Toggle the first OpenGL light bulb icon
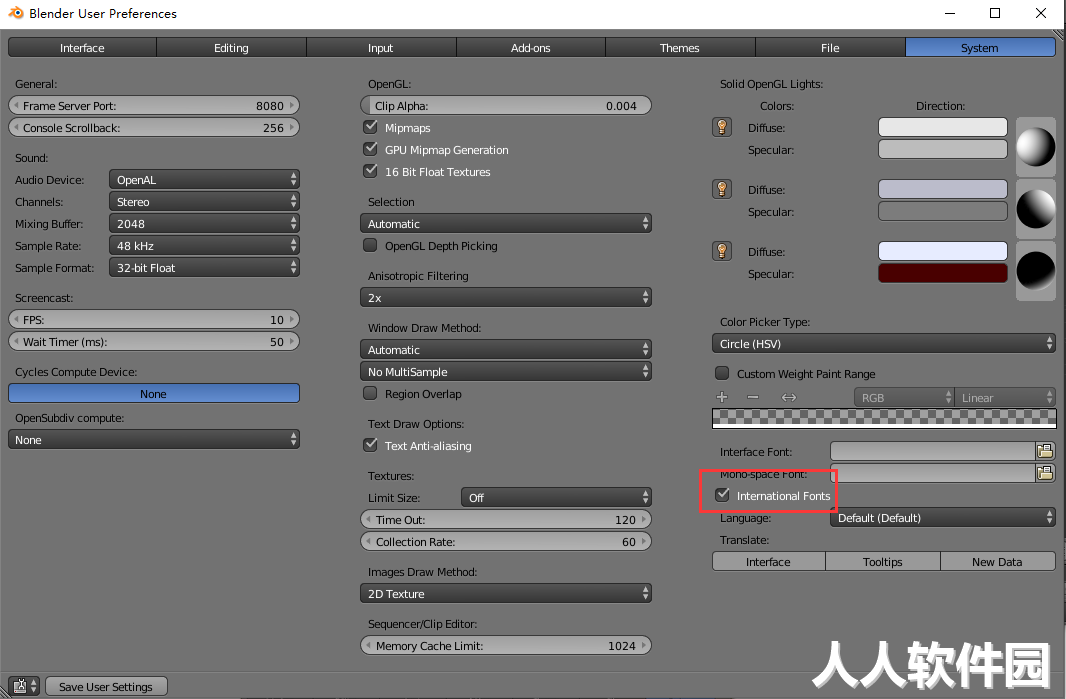This screenshot has height=699, width=1066. (x=722, y=127)
